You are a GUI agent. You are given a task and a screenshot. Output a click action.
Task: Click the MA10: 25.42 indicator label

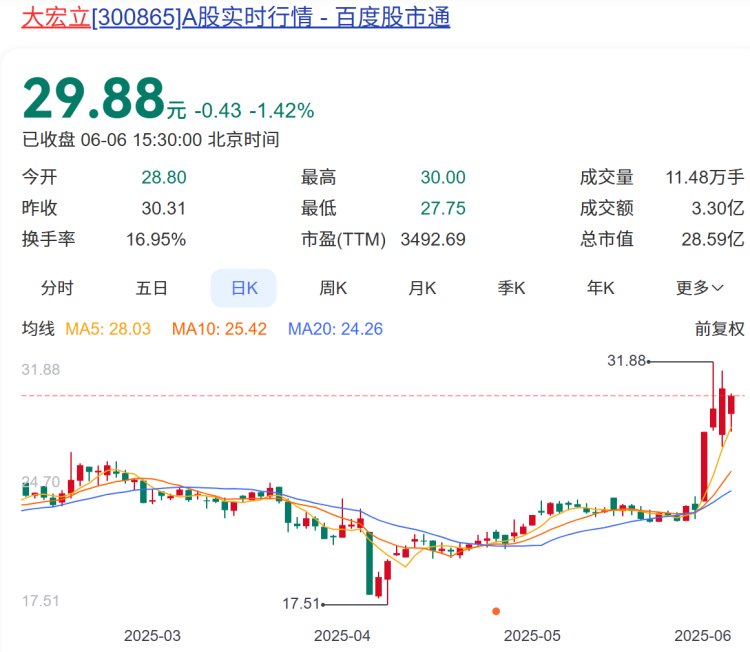[219, 329]
